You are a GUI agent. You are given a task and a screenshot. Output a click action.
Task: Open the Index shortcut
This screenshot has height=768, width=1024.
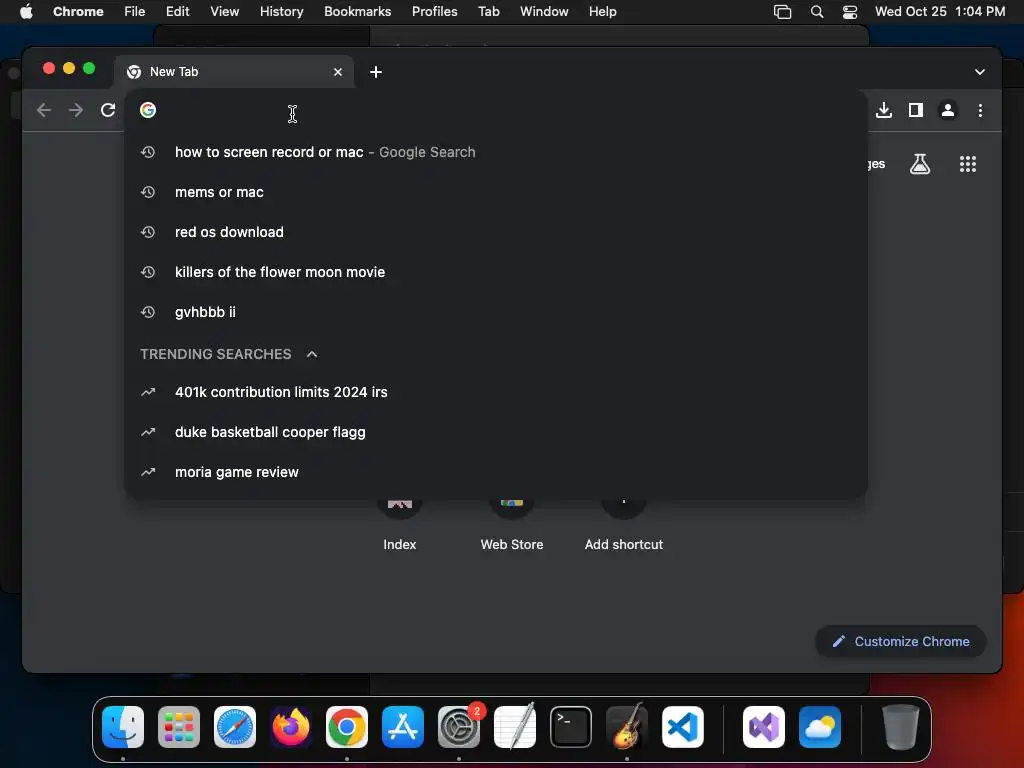click(x=400, y=526)
